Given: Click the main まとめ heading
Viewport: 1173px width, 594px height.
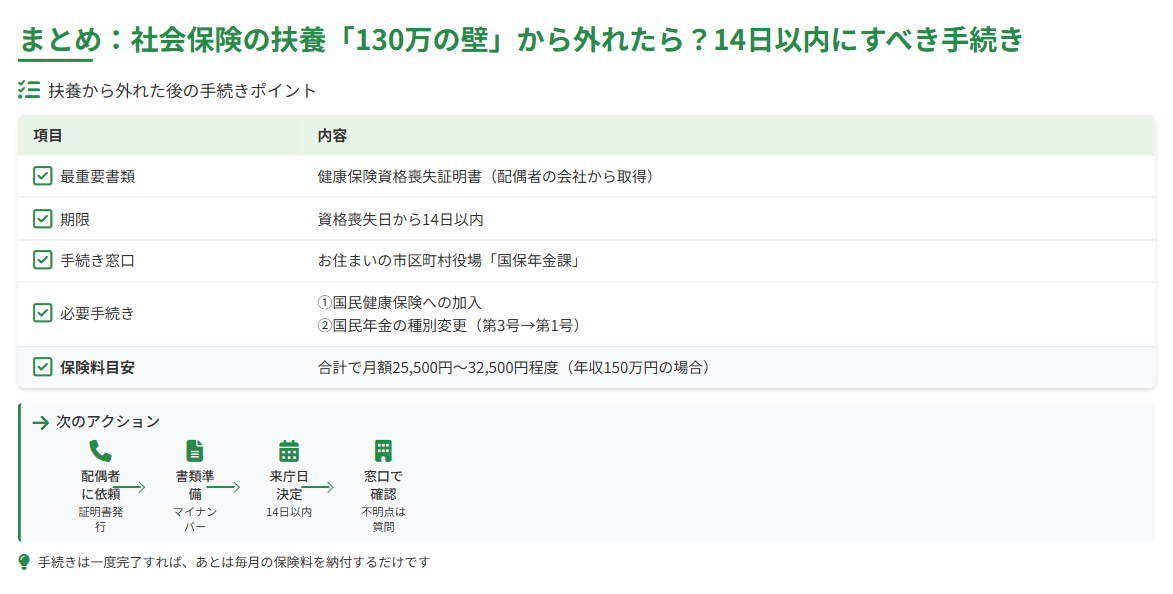Looking at the screenshot, I should (522, 40).
